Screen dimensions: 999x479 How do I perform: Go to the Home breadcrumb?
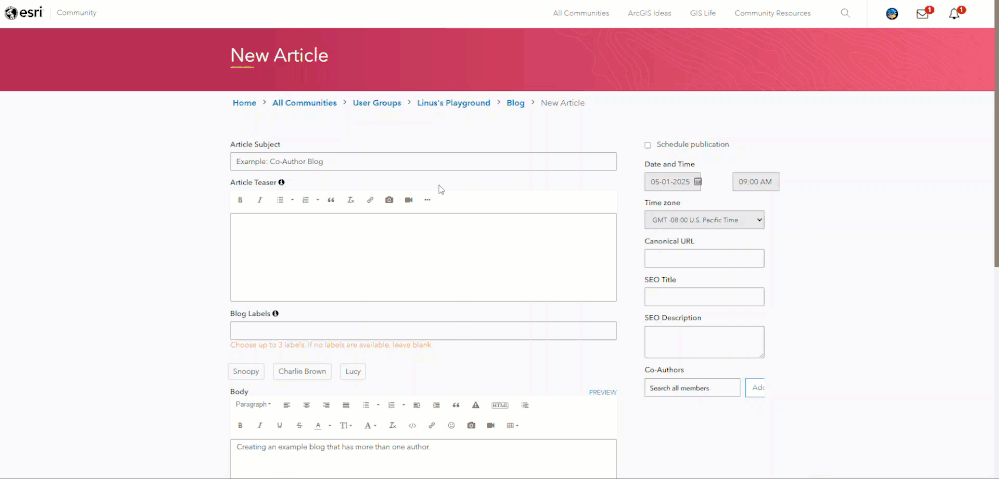244,103
